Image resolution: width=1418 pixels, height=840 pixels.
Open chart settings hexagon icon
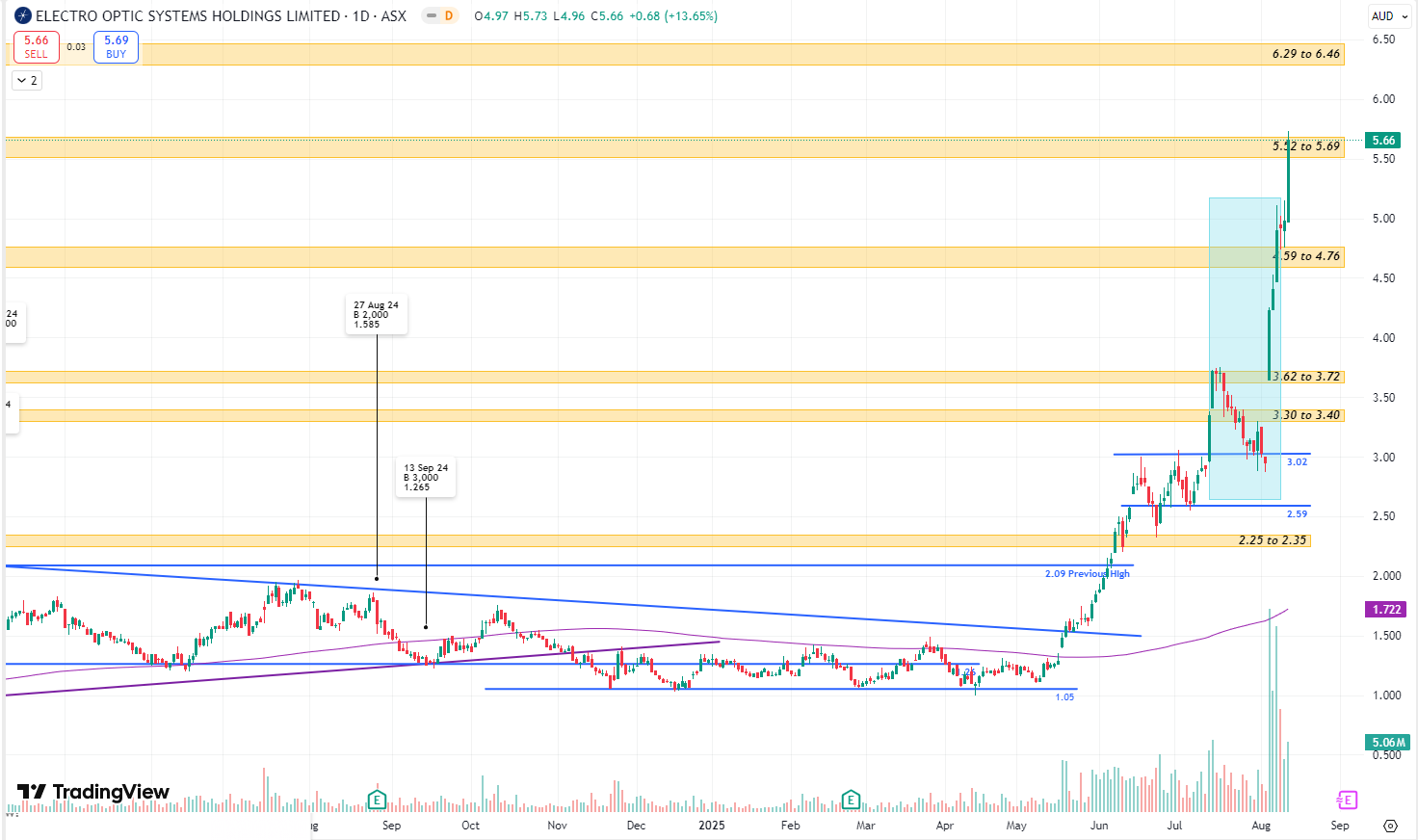[x=1390, y=826]
